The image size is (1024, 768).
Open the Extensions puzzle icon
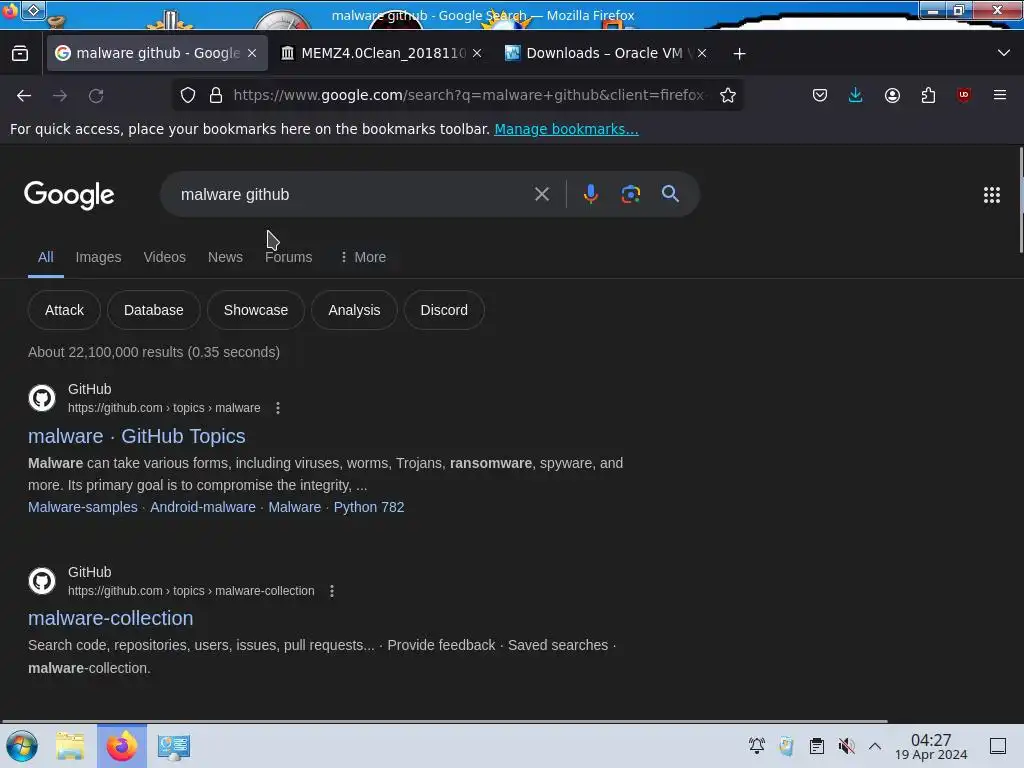(928, 95)
